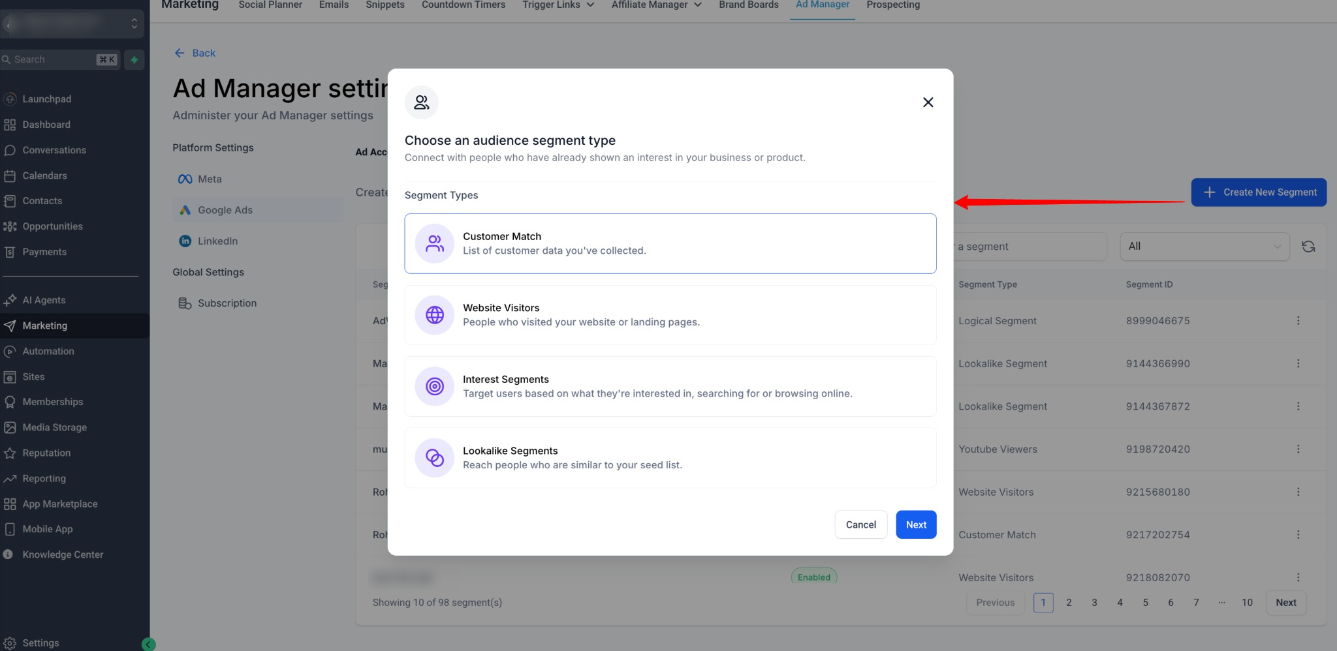1337x651 pixels.
Task: Open the account switcher dropdown
Action: 72,24
